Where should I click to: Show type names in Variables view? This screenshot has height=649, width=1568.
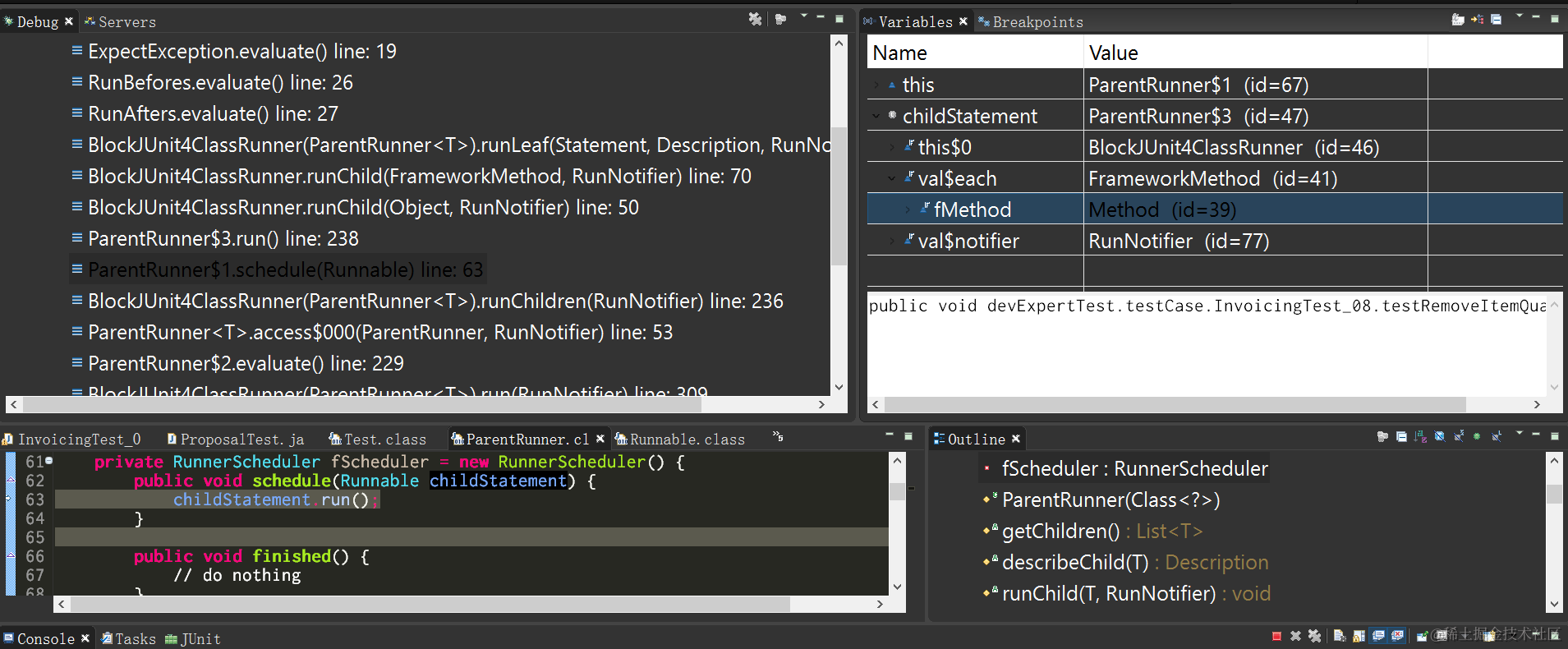(x=1458, y=19)
